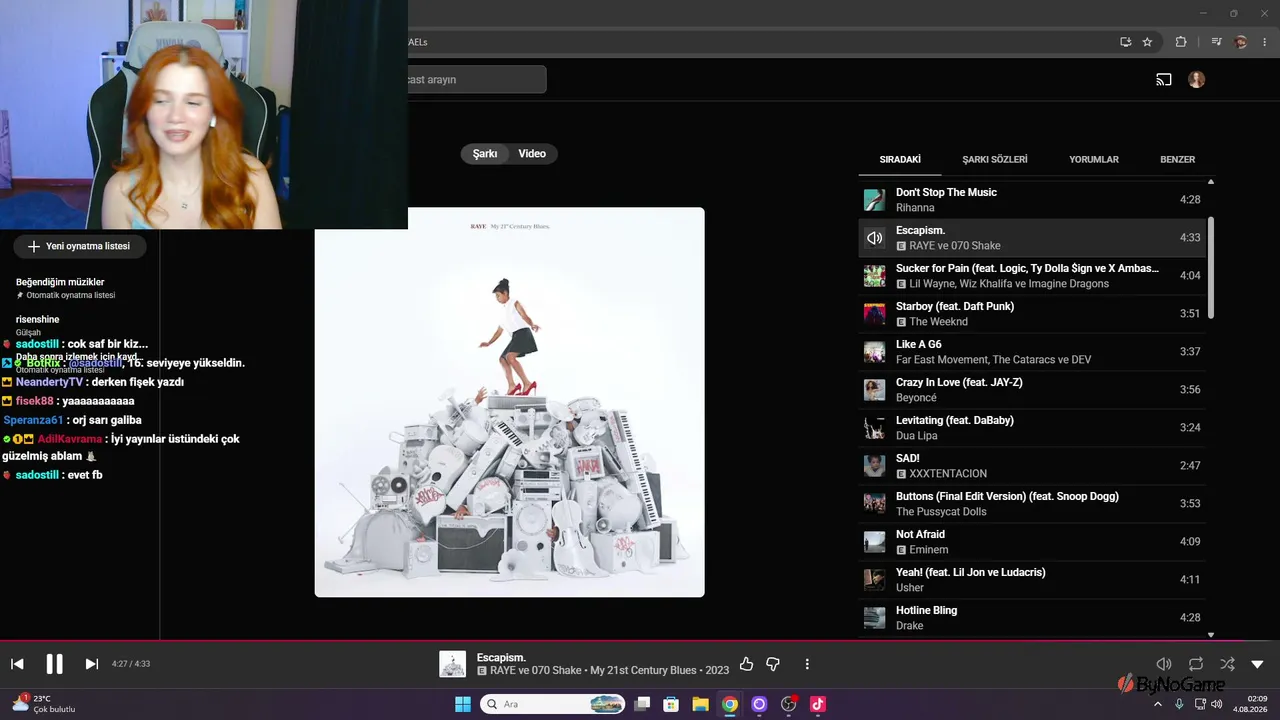Open the YouTube Music account avatar
1280x720 pixels.
coord(1197,79)
